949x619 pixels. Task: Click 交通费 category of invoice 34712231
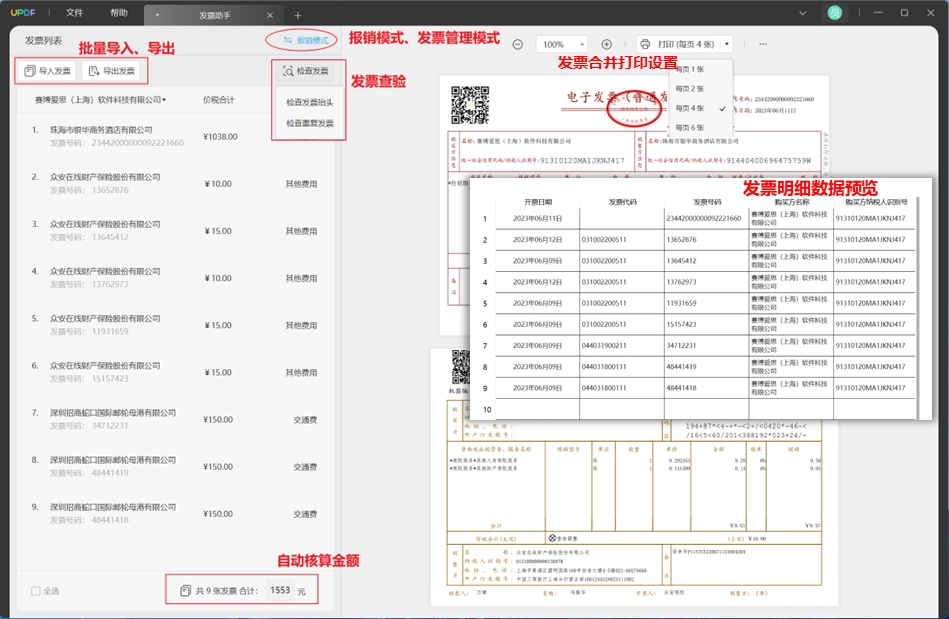click(x=305, y=419)
